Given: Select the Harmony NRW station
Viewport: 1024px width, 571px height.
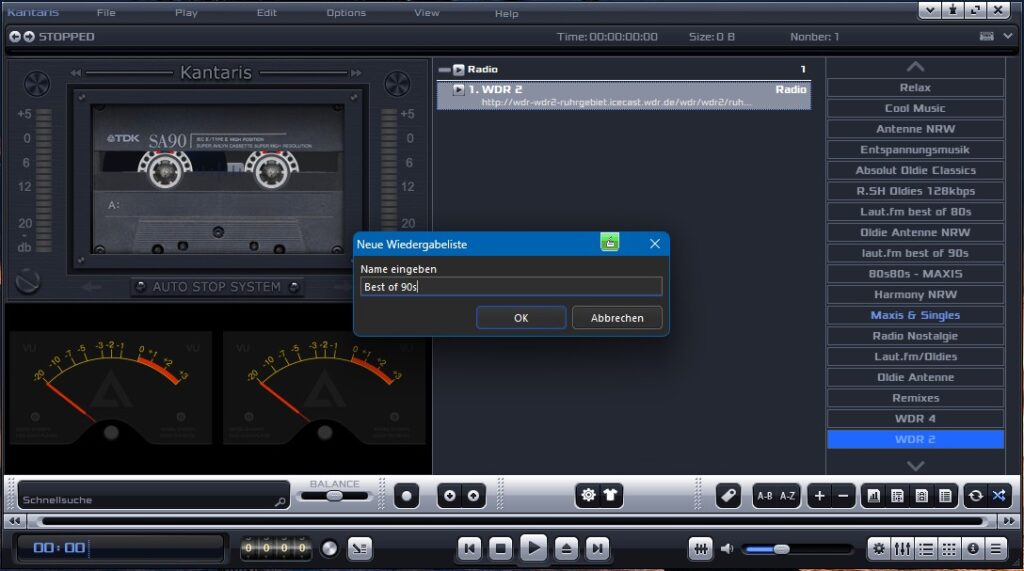Looking at the screenshot, I should [x=915, y=294].
